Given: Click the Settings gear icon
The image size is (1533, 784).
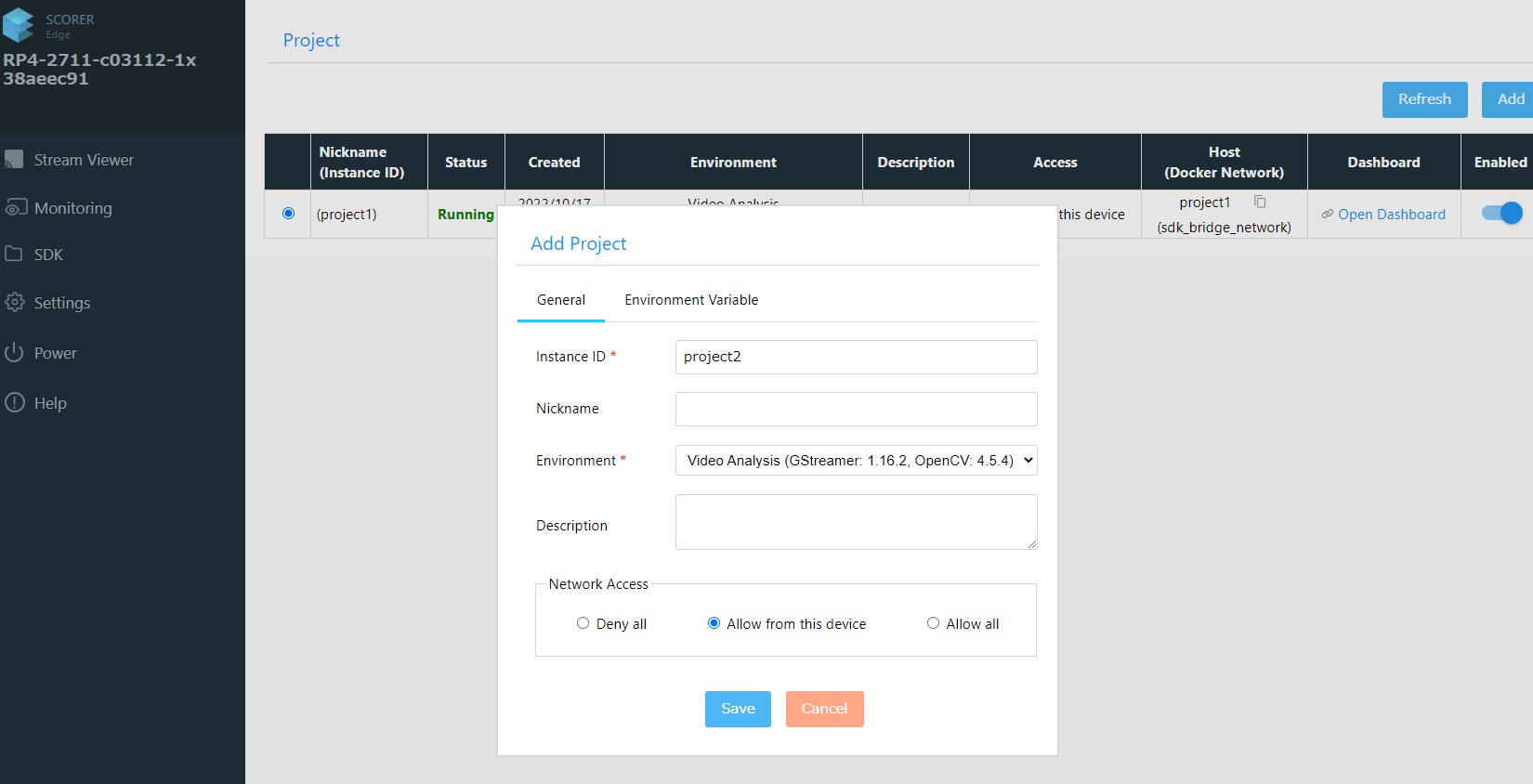Looking at the screenshot, I should [15, 302].
